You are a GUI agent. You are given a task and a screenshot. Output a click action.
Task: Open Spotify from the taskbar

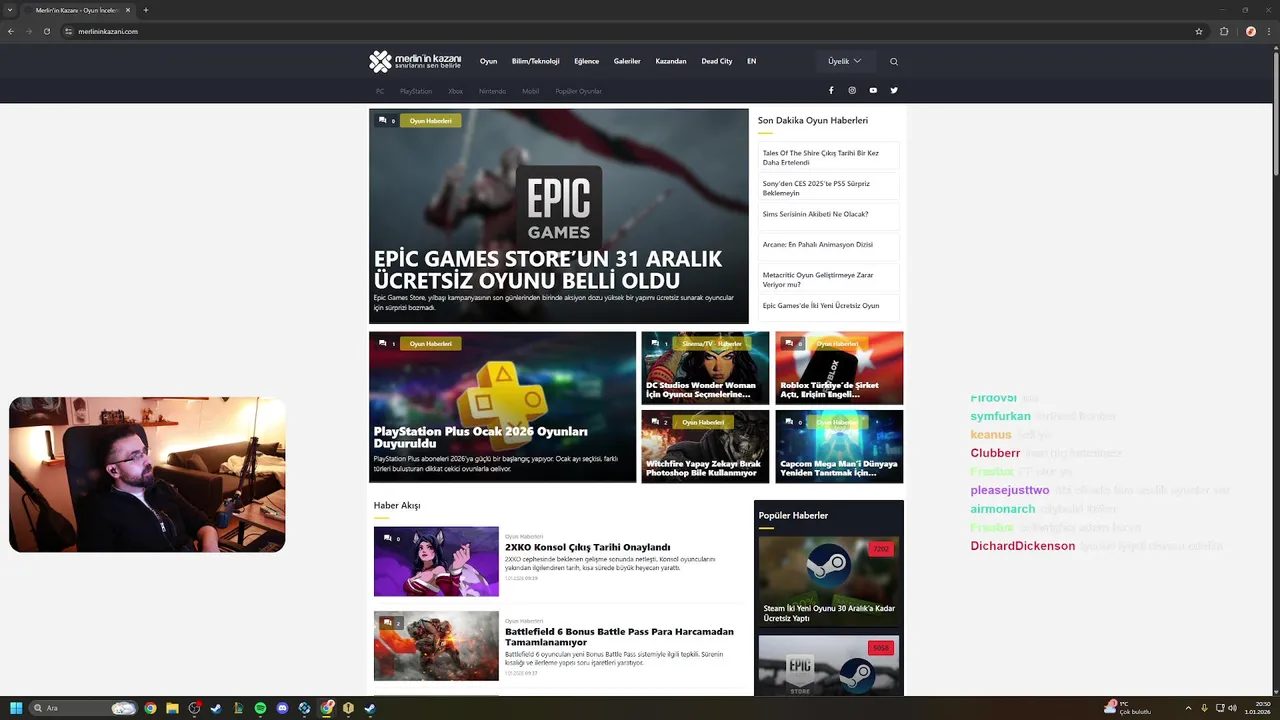(x=260, y=708)
